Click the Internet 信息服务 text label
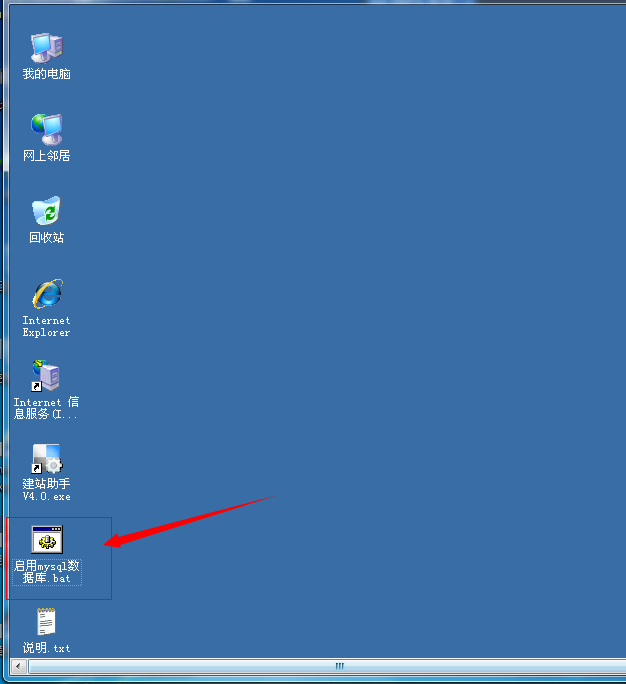Image resolution: width=626 pixels, height=684 pixels. tap(46, 408)
